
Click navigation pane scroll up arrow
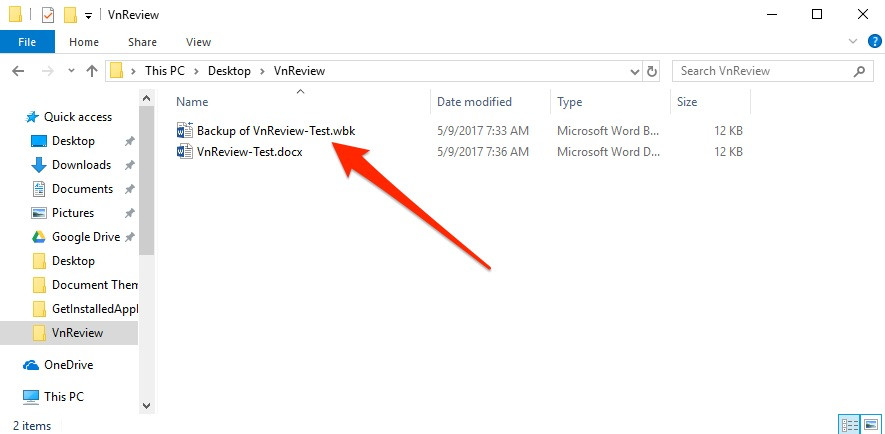[146, 98]
